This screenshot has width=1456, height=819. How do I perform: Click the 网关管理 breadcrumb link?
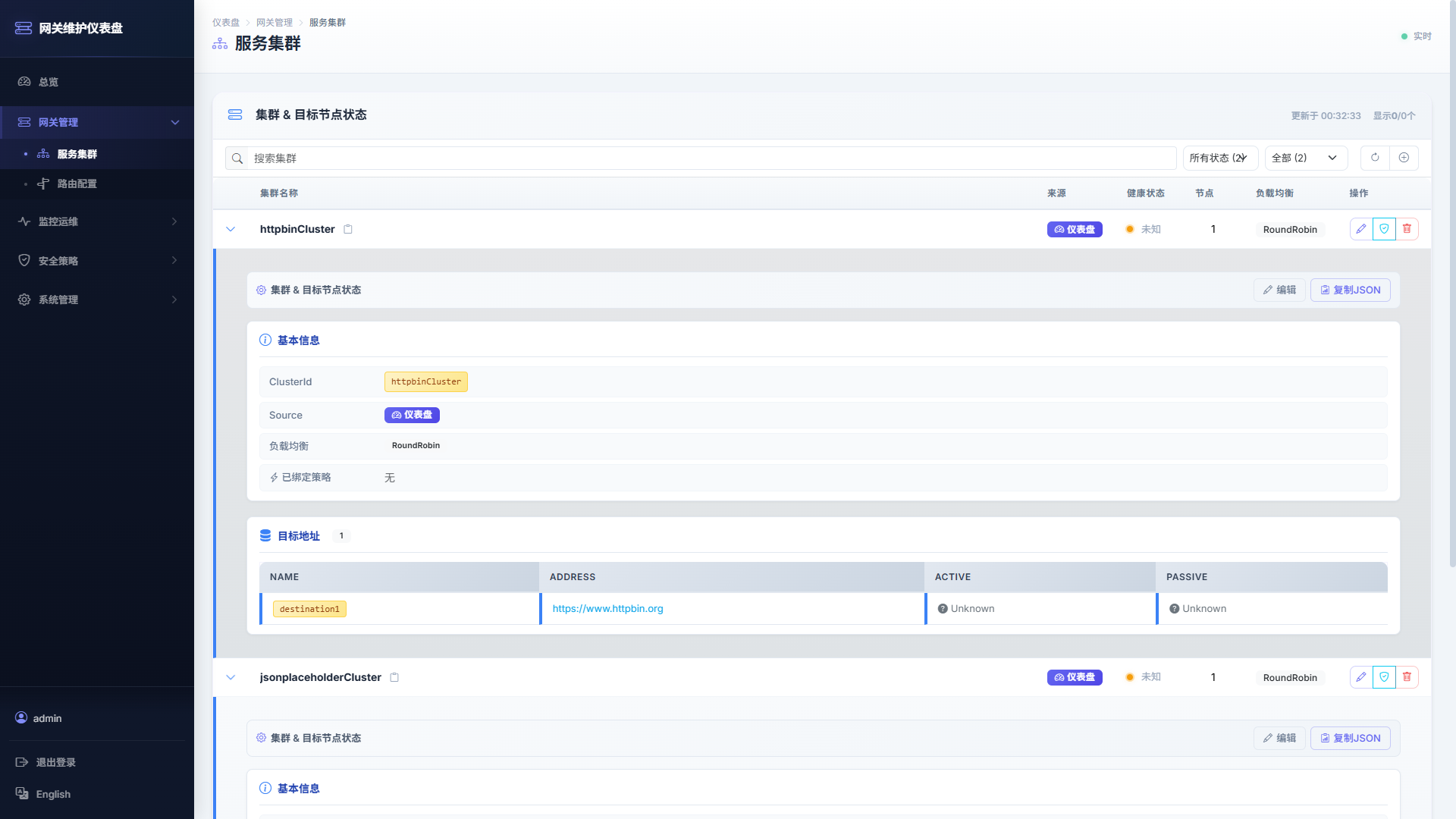click(x=275, y=23)
